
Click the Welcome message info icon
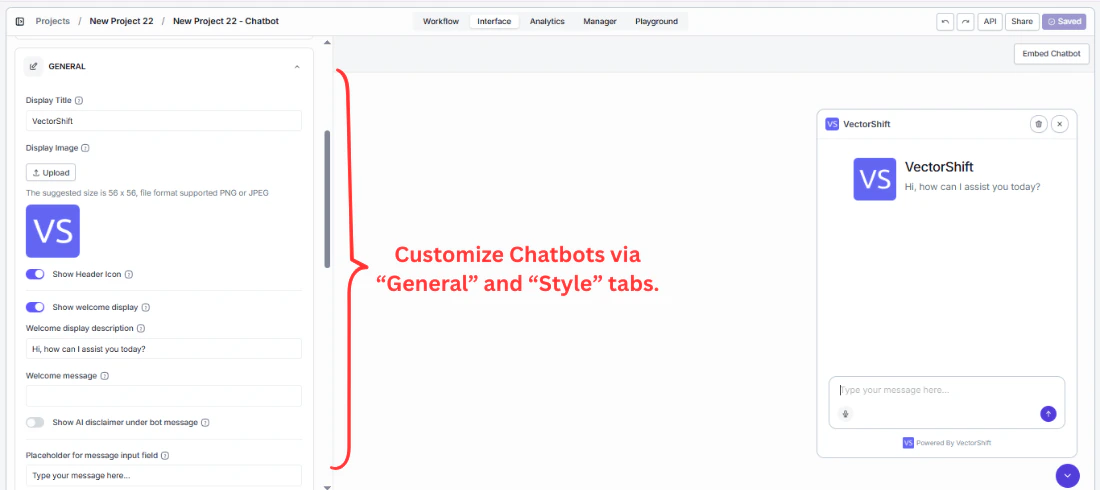(x=105, y=376)
